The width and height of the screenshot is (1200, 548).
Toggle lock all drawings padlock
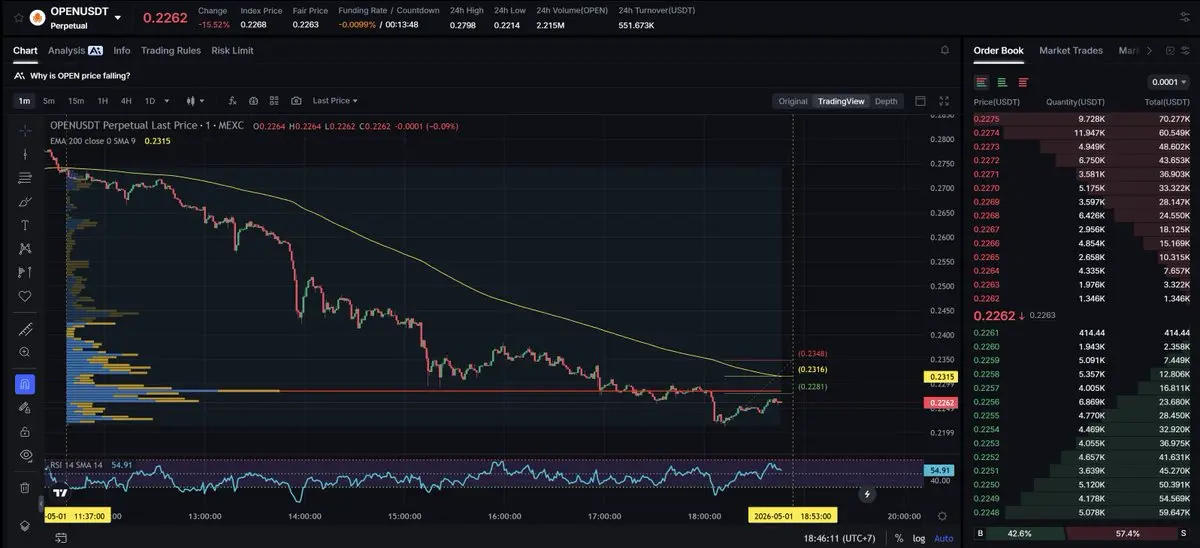(x=25, y=431)
